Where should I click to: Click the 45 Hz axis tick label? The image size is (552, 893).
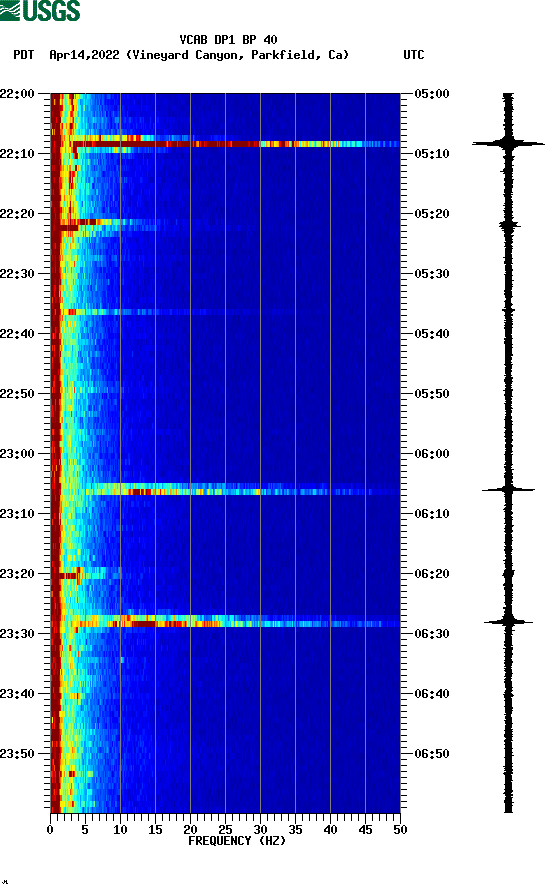point(365,830)
